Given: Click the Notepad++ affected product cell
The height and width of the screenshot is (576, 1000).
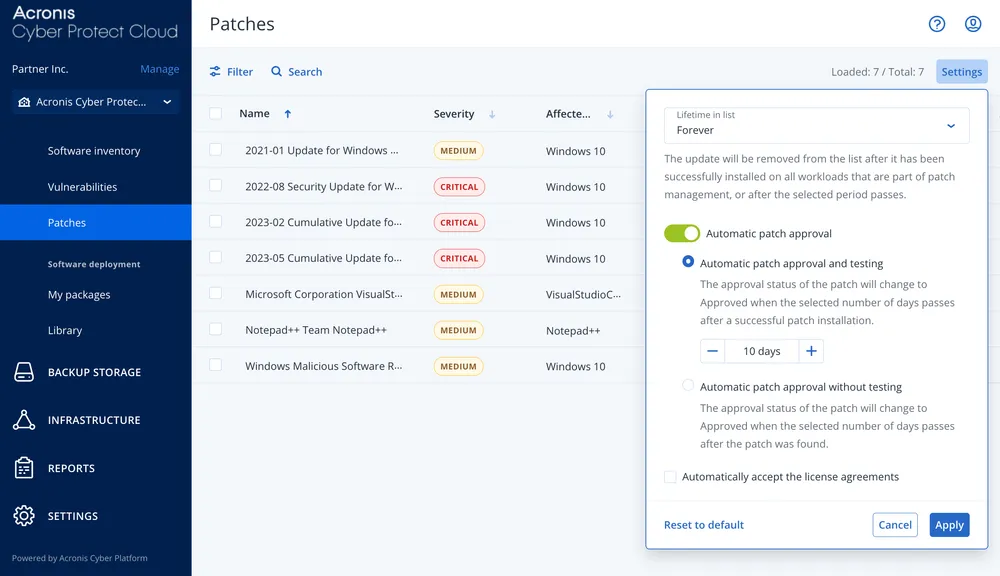Looking at the screenshot, I should [x=573, y=330].
